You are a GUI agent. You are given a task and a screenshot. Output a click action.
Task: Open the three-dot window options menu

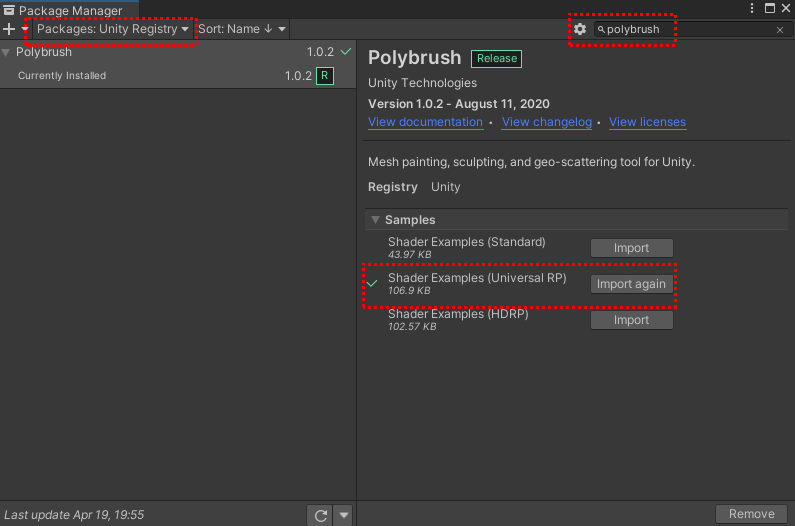pos(752,8)
